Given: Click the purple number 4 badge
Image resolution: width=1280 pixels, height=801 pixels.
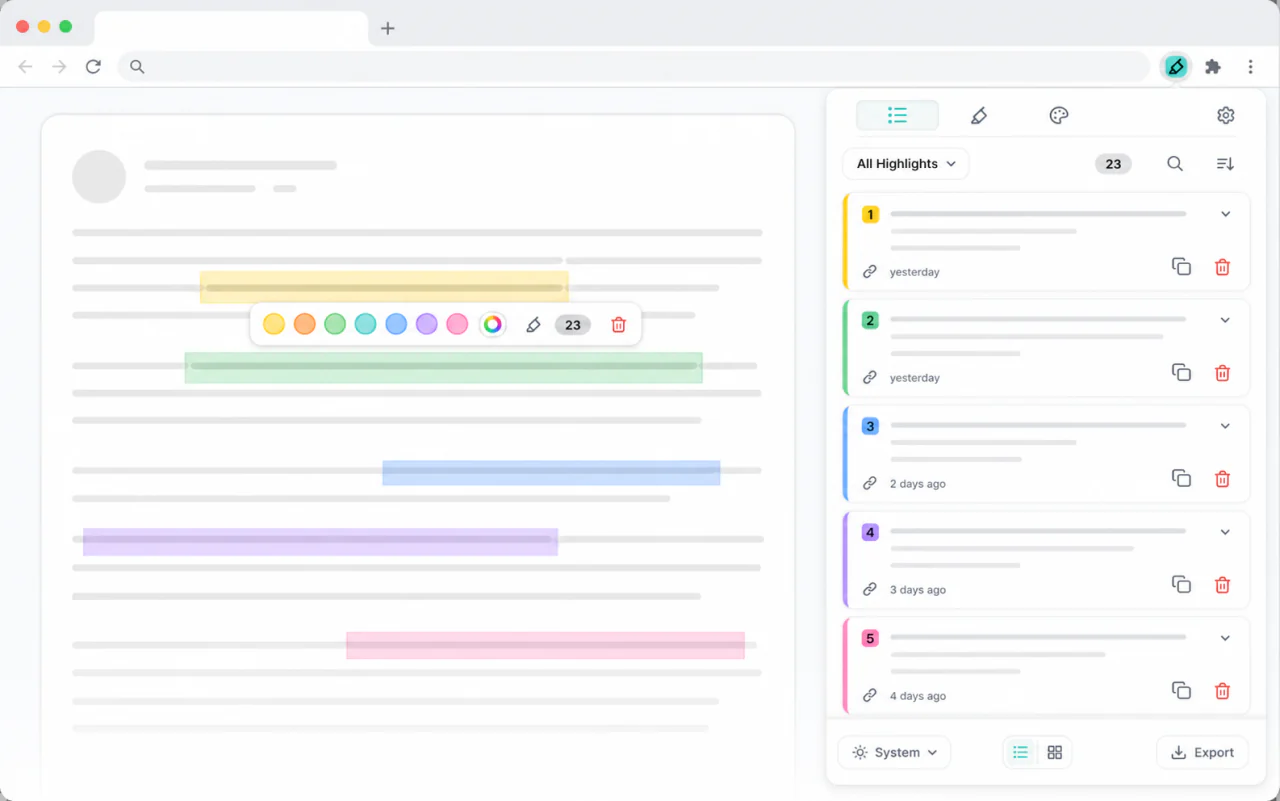Looking at the screenshot, I should click(870, 532).
